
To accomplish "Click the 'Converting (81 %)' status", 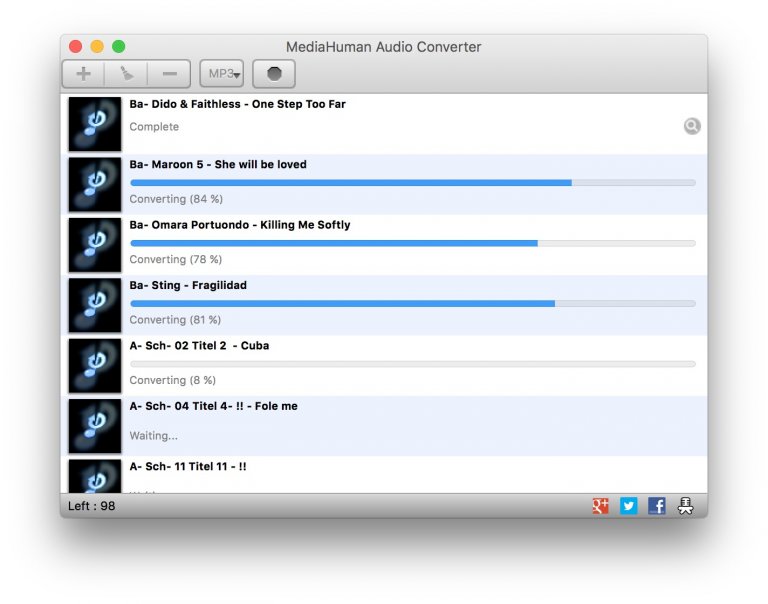I will click(x=175, y=320).
